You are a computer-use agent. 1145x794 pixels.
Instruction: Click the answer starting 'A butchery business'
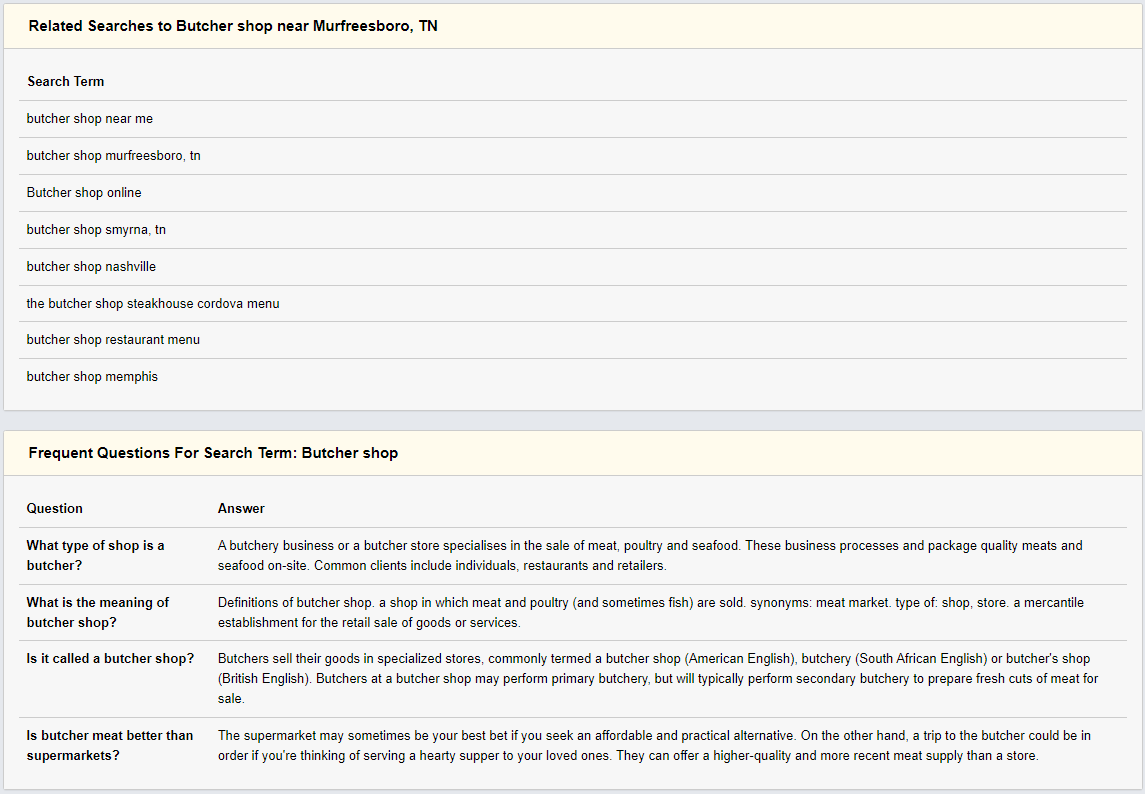pyautogui.click(x=650, y=556)
